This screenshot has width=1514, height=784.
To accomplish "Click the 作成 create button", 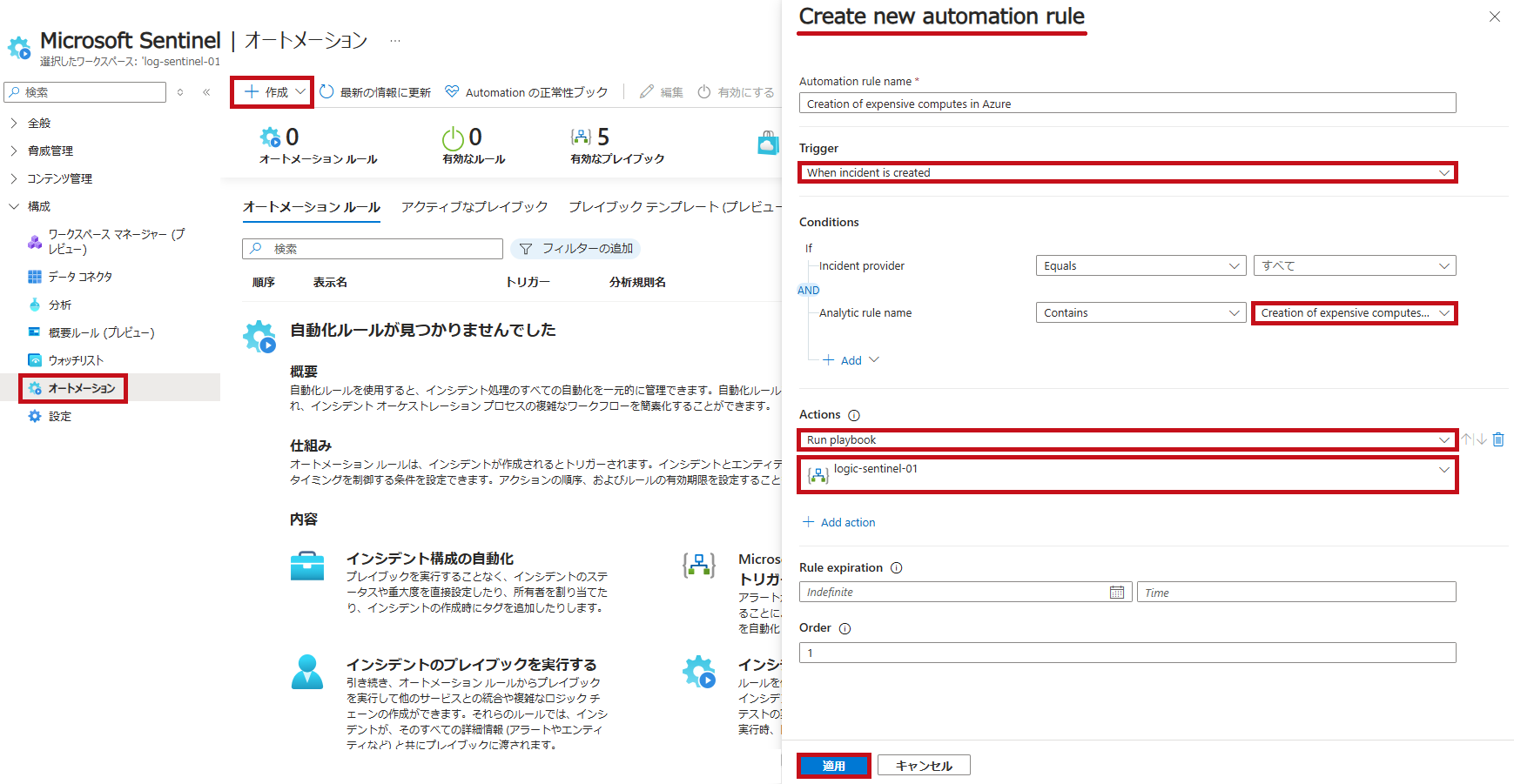I will (x=273, y=92).
